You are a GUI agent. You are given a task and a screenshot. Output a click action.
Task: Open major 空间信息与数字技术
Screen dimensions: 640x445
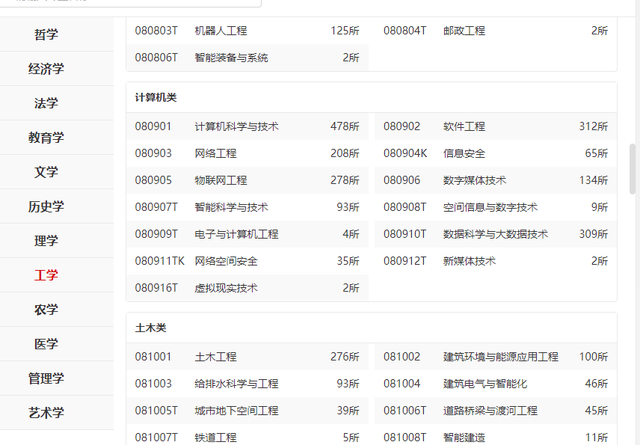[490, 207]
